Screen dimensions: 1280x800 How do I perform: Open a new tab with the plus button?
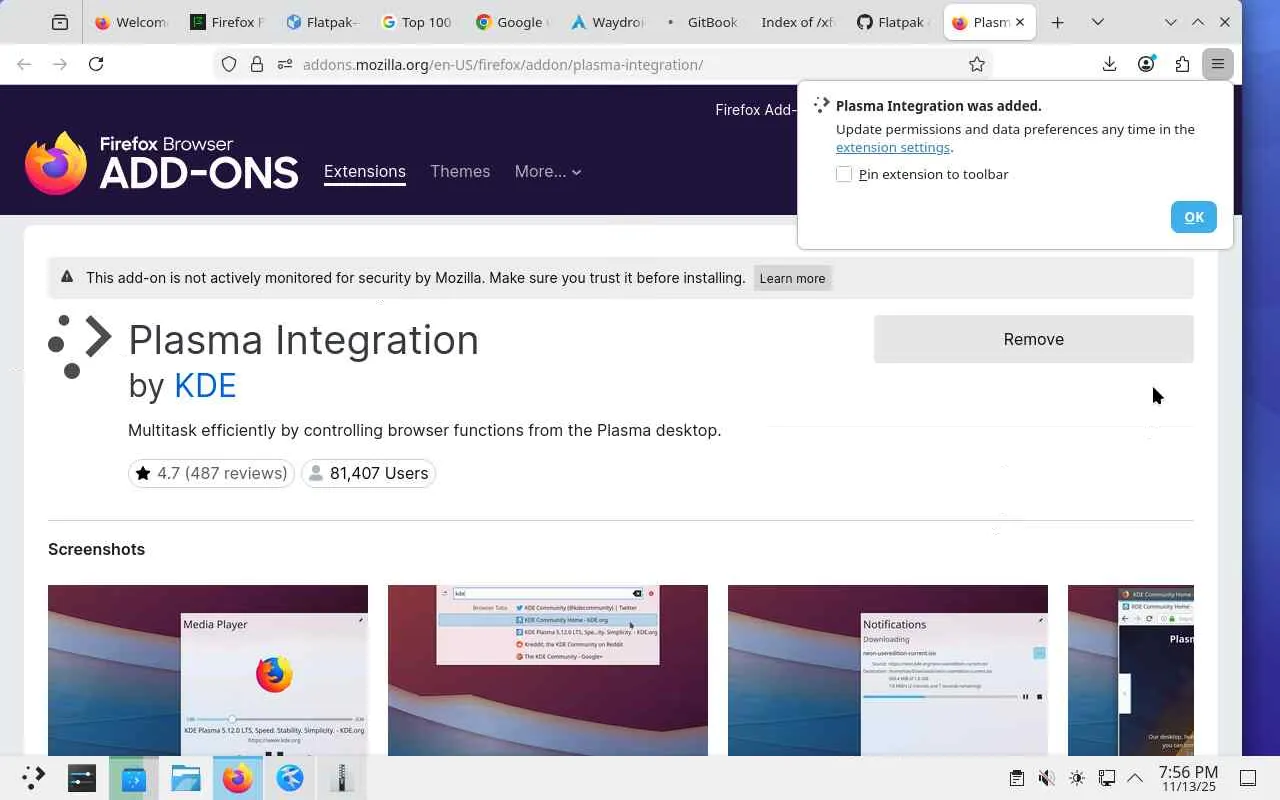pyautogui.click(x=1057, y=22)
